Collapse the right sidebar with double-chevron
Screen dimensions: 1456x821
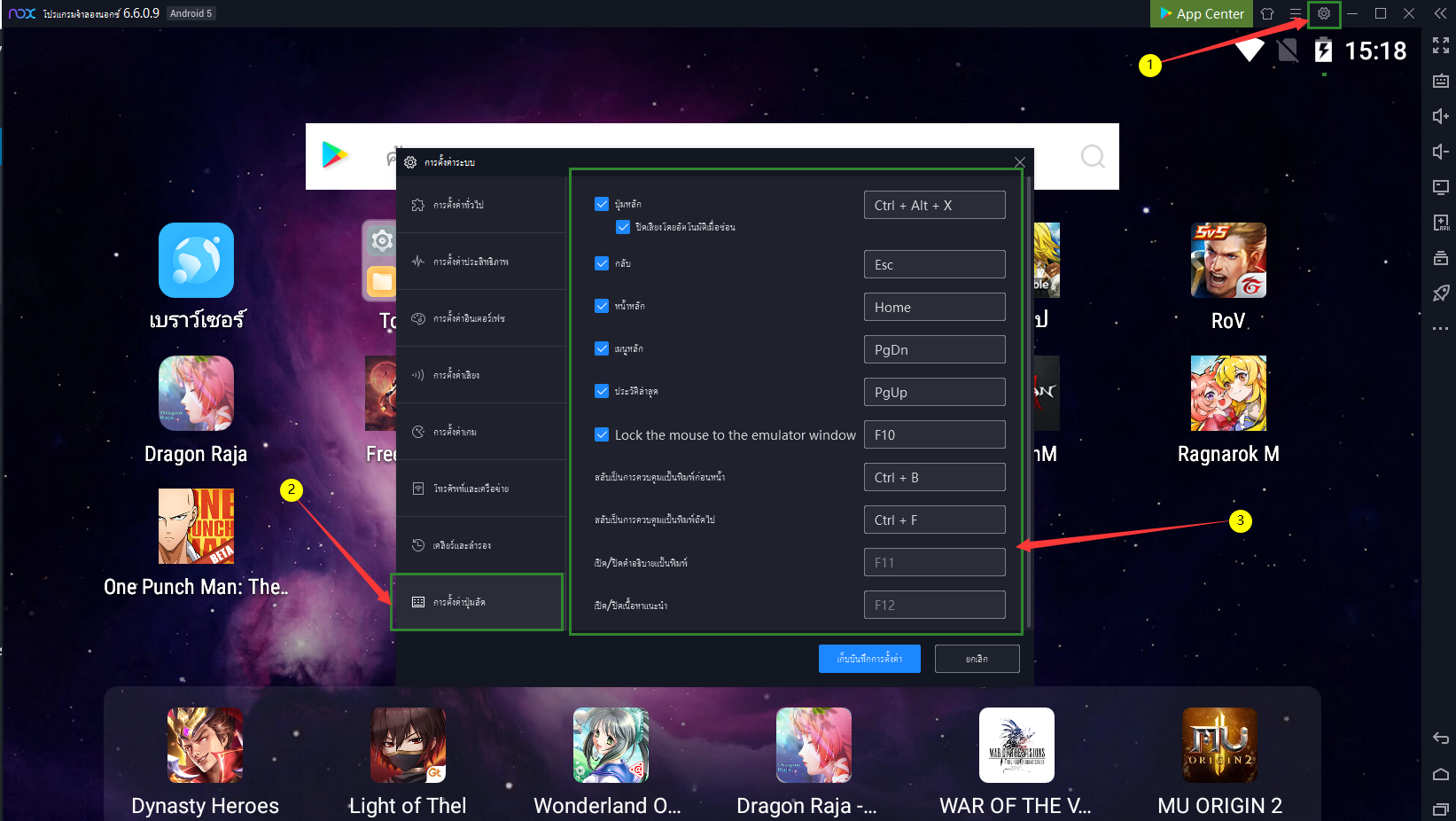tap(1441, 14)
